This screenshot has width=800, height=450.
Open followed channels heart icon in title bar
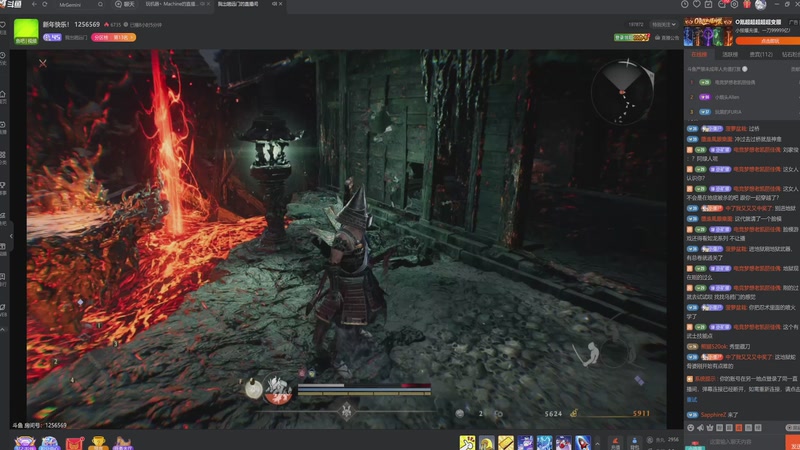tap(696, 4)
